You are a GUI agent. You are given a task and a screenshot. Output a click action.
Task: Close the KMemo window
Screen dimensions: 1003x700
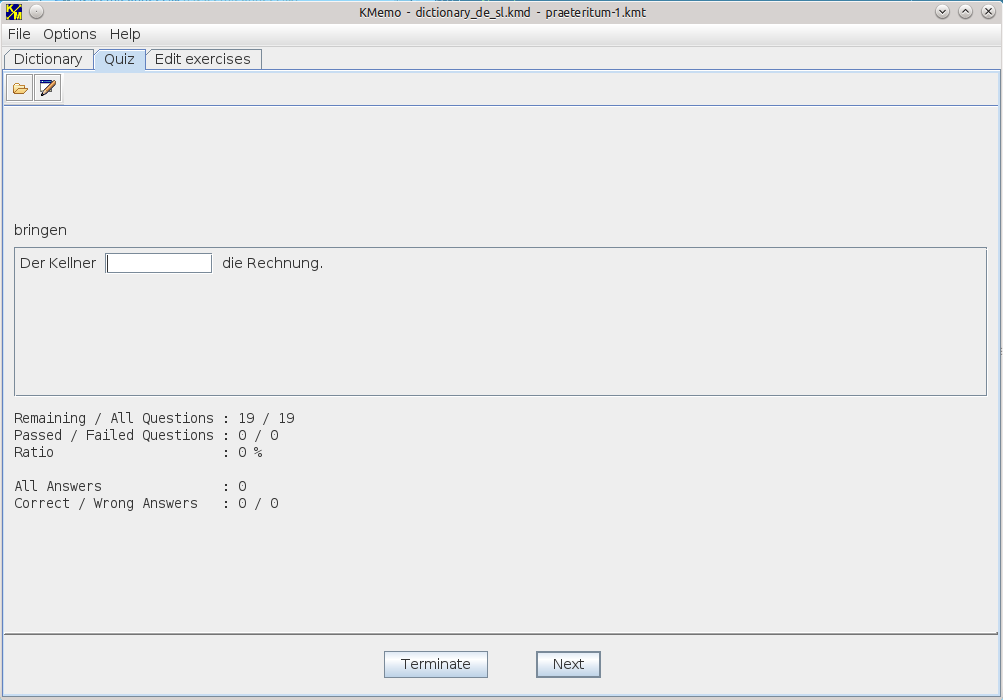pyautogui.click(x=988, y=12)
